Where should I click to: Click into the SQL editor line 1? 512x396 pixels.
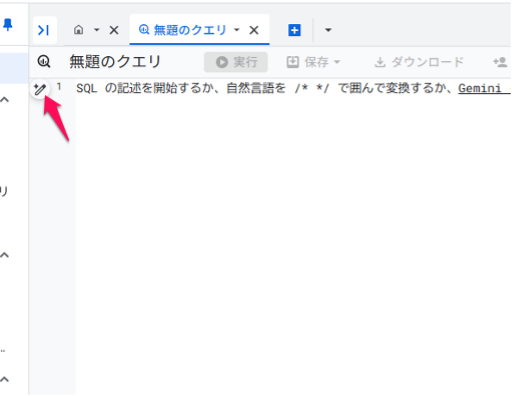(x=293, y=88)
